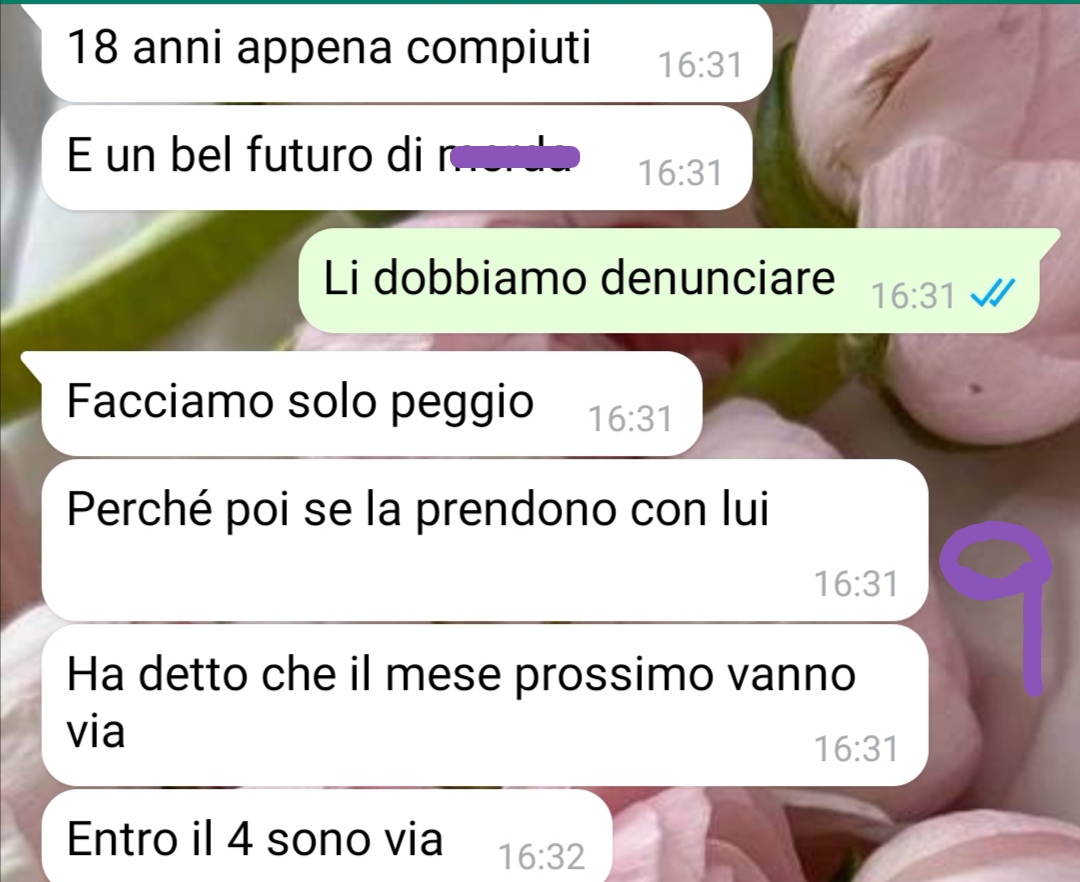Tap timestamp under 'Perché poi se la prendono'

(x=856, y=584)
